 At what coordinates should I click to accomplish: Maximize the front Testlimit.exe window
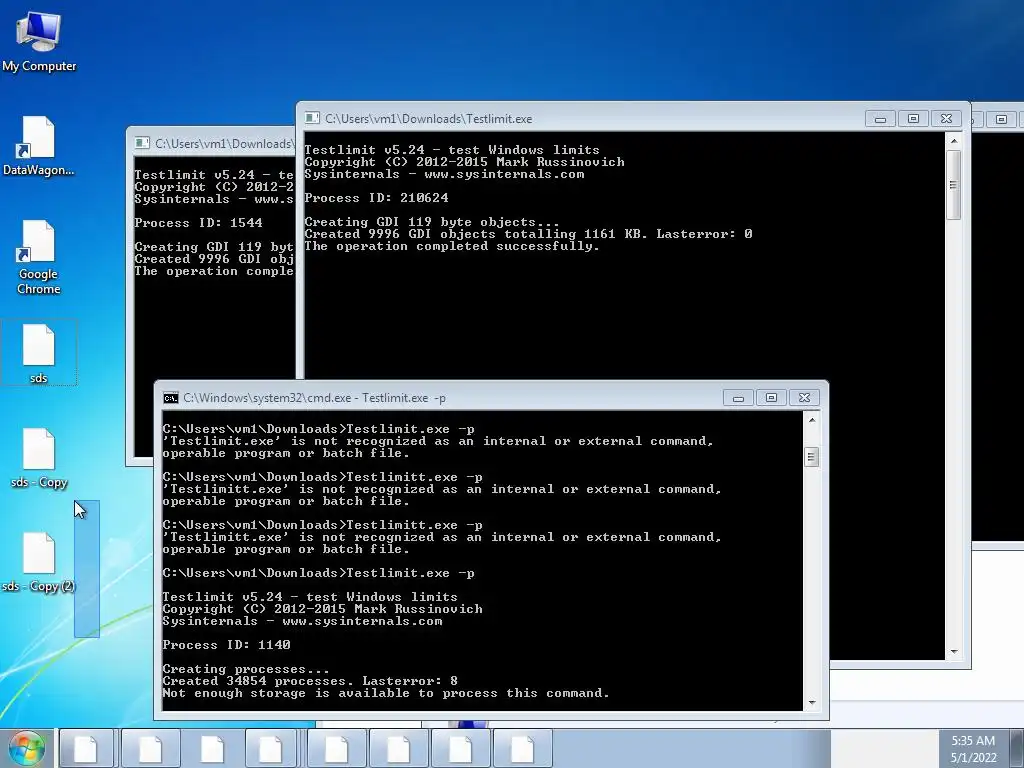pyautogui.click(x=914, y=119)
